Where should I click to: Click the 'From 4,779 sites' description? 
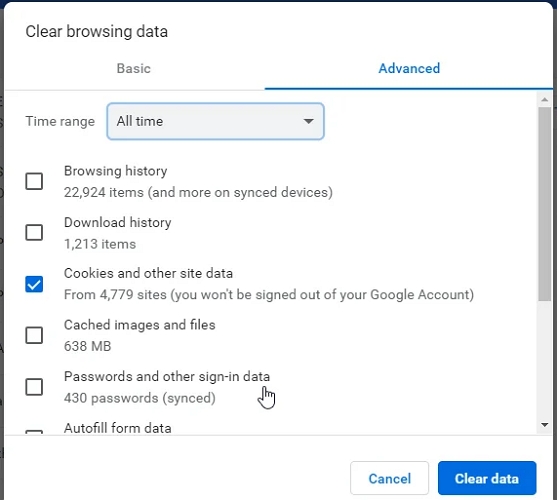269,295
